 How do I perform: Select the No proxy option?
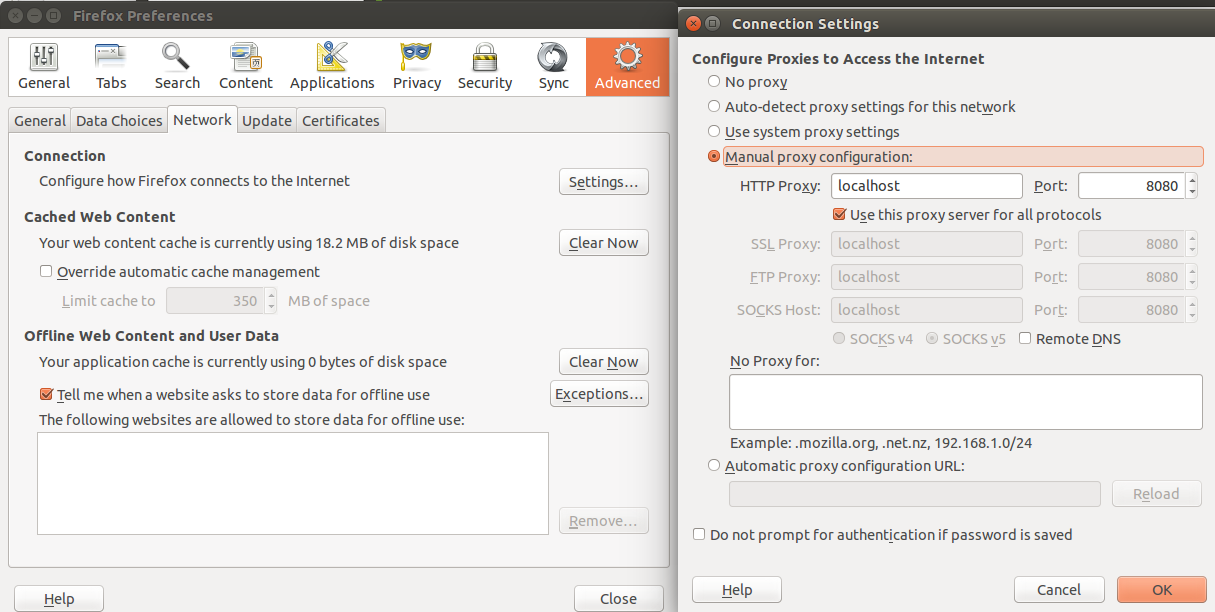click(714, 81)
